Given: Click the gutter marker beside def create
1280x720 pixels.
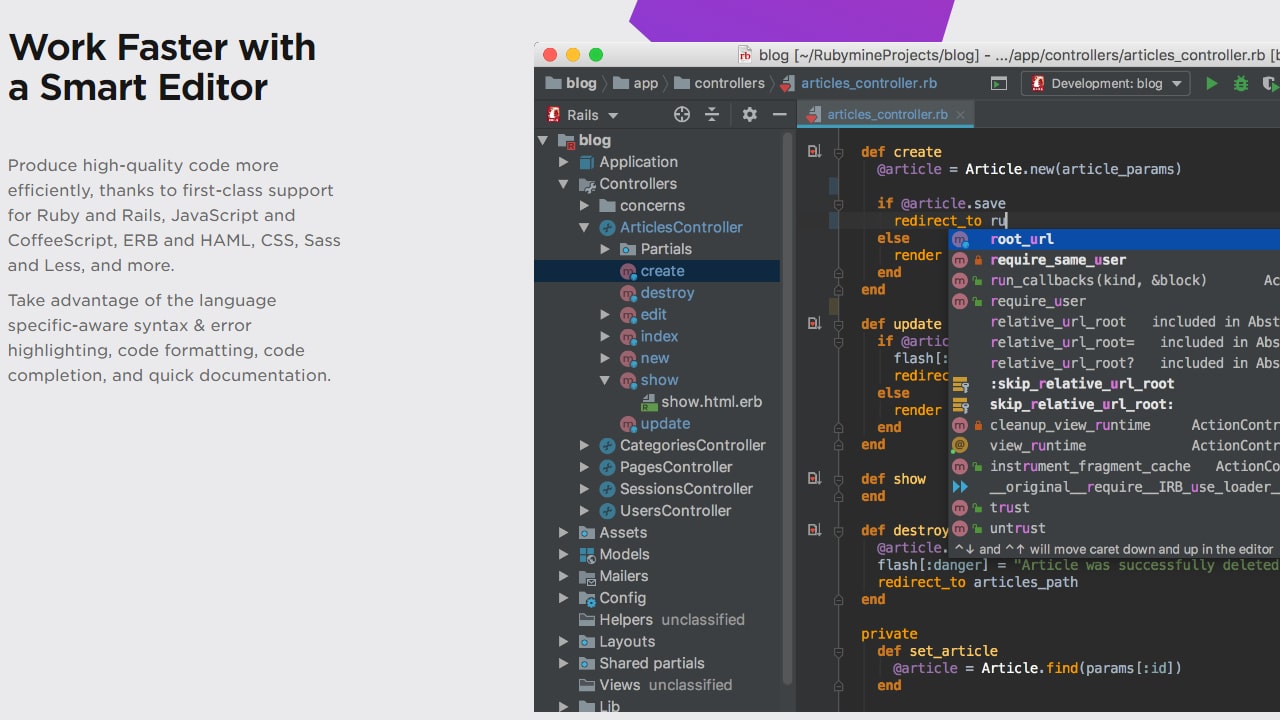Looking at the screenshot, I should [x=814, y=152].
